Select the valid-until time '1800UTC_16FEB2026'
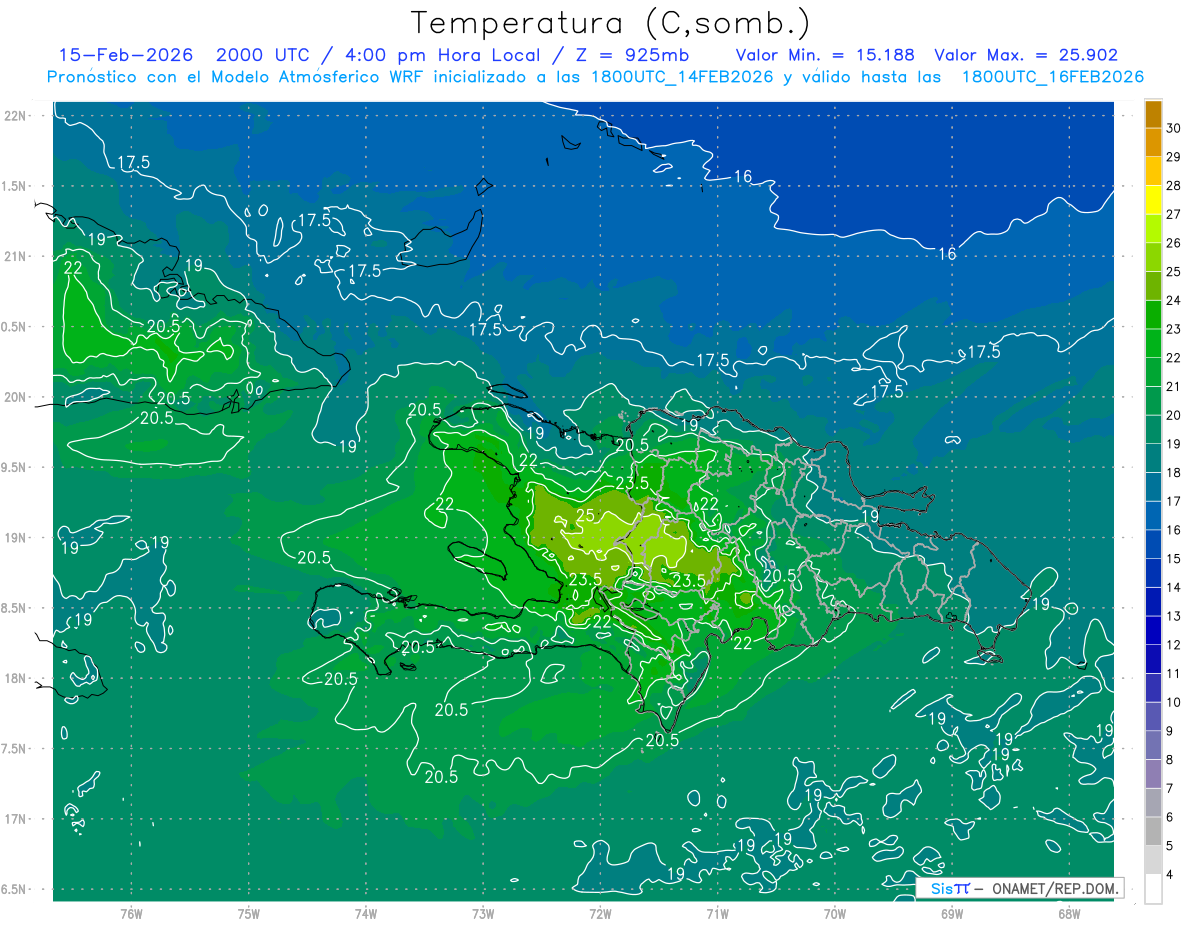Screen dimensions: 1200x927 tap(1052, 77)
